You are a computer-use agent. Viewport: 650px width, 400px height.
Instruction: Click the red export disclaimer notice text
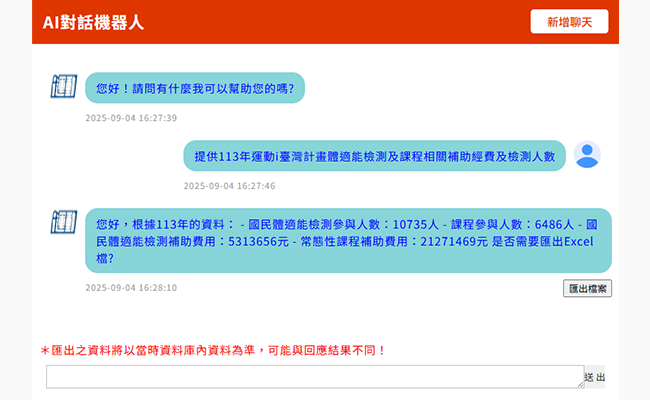point(218,351)
